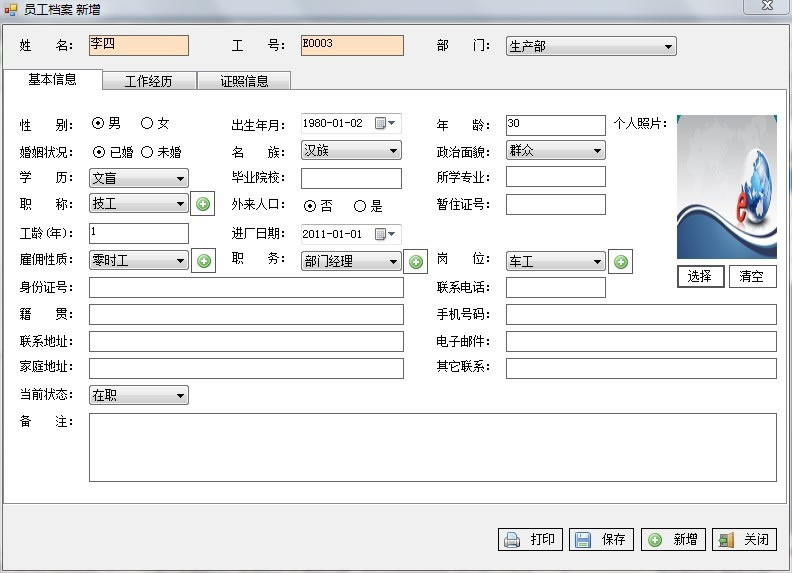Expand the 职务 dropdown showing 部门经理
Image resolution: width=792 pixels, height=573 pixels.
(351, 261)
